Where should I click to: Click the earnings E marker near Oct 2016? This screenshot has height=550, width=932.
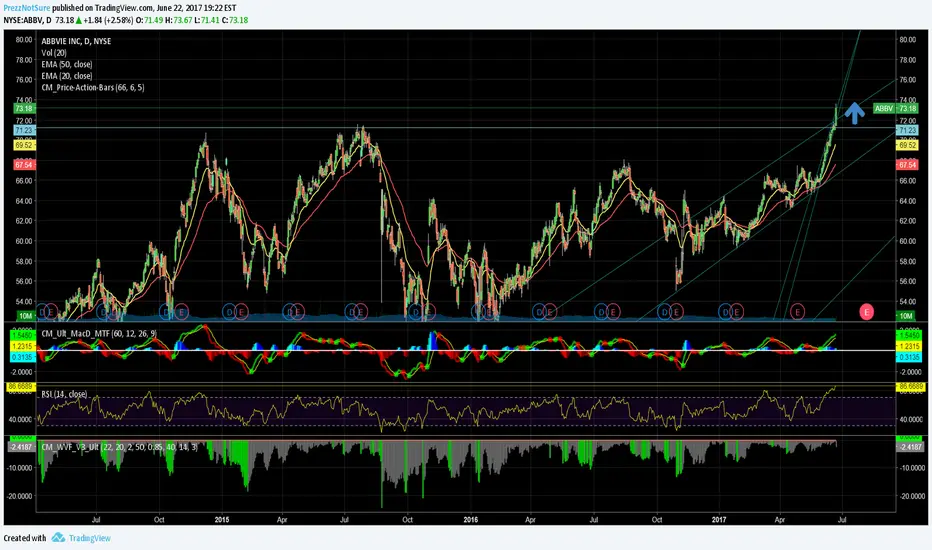tap(675, 312)
